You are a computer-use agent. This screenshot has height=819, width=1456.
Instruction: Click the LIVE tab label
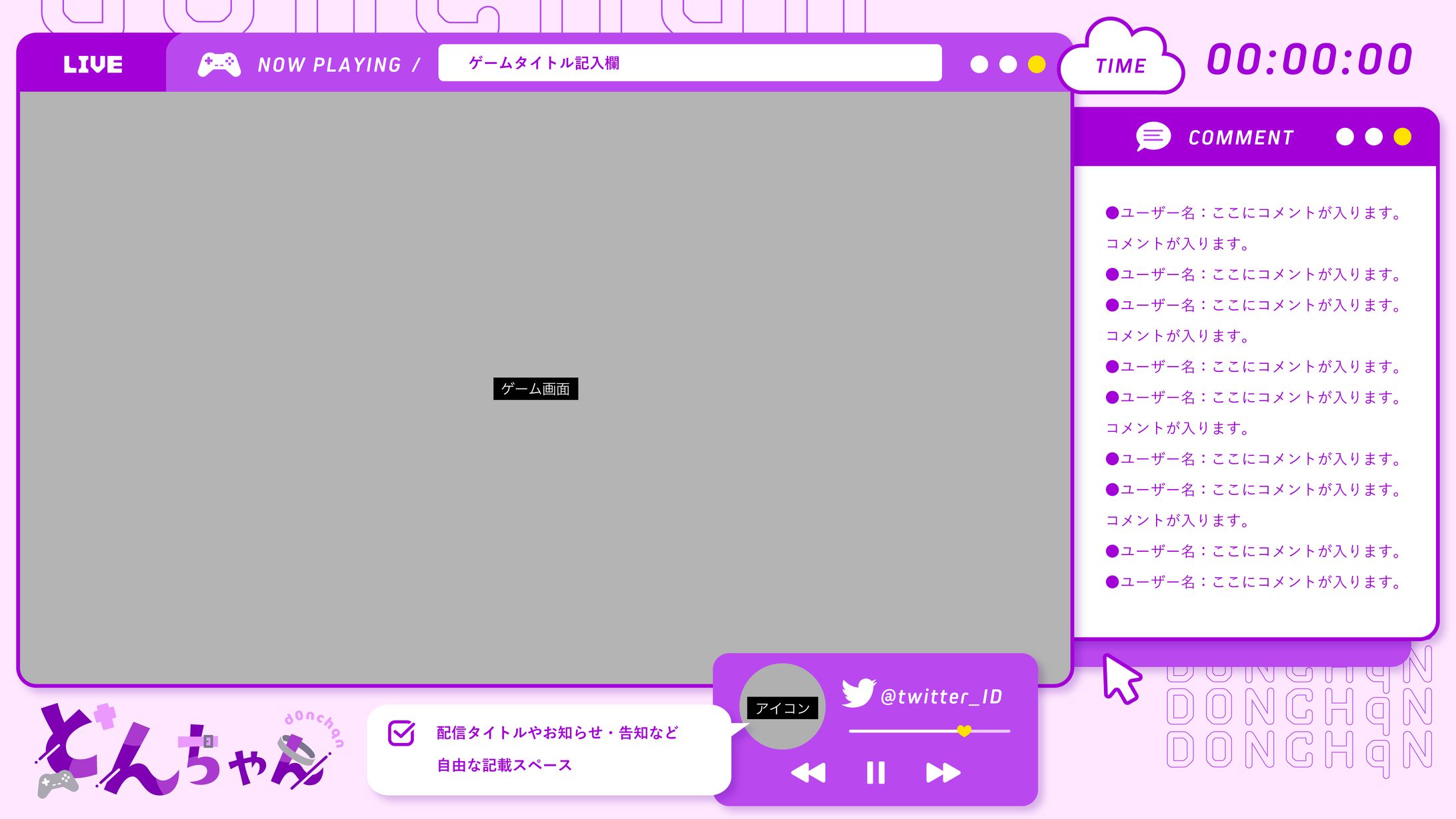93,65
